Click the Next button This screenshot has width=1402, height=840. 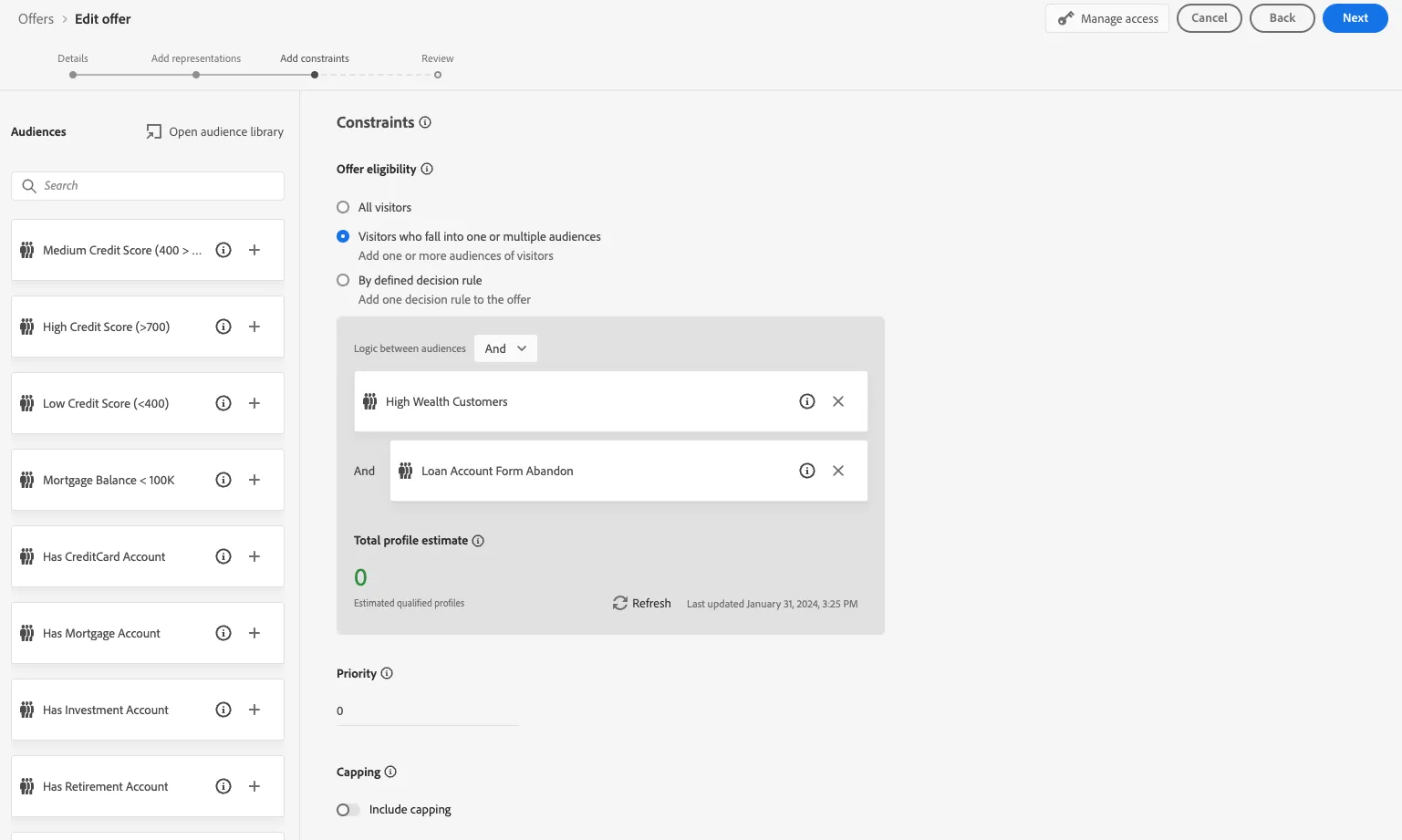(x=1355, y=18)
